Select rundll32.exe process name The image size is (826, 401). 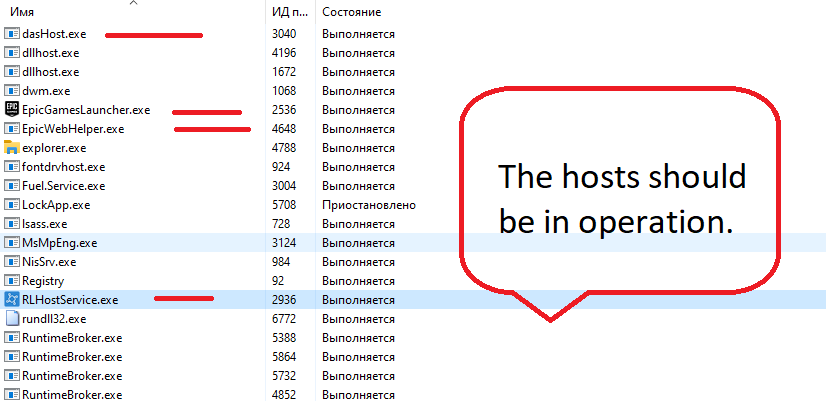(54, 319)
